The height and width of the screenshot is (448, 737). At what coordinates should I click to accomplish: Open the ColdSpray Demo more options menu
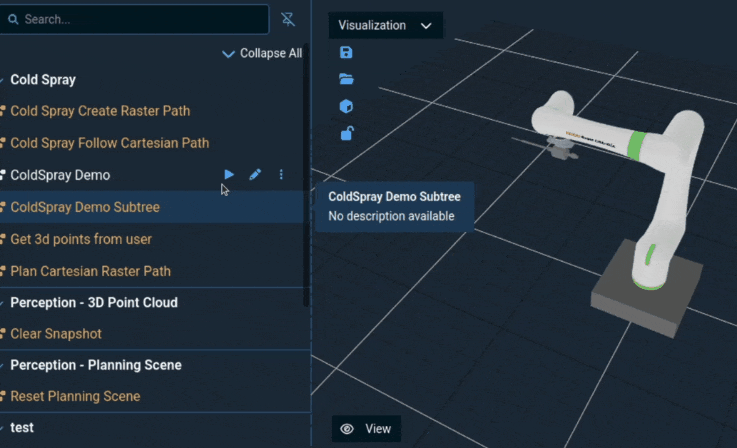click(x=281, y=175)
